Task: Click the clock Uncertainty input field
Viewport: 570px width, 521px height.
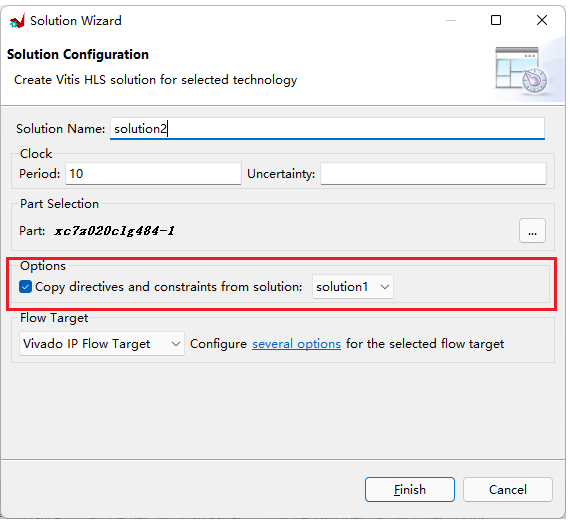Action: click(433, 173)
